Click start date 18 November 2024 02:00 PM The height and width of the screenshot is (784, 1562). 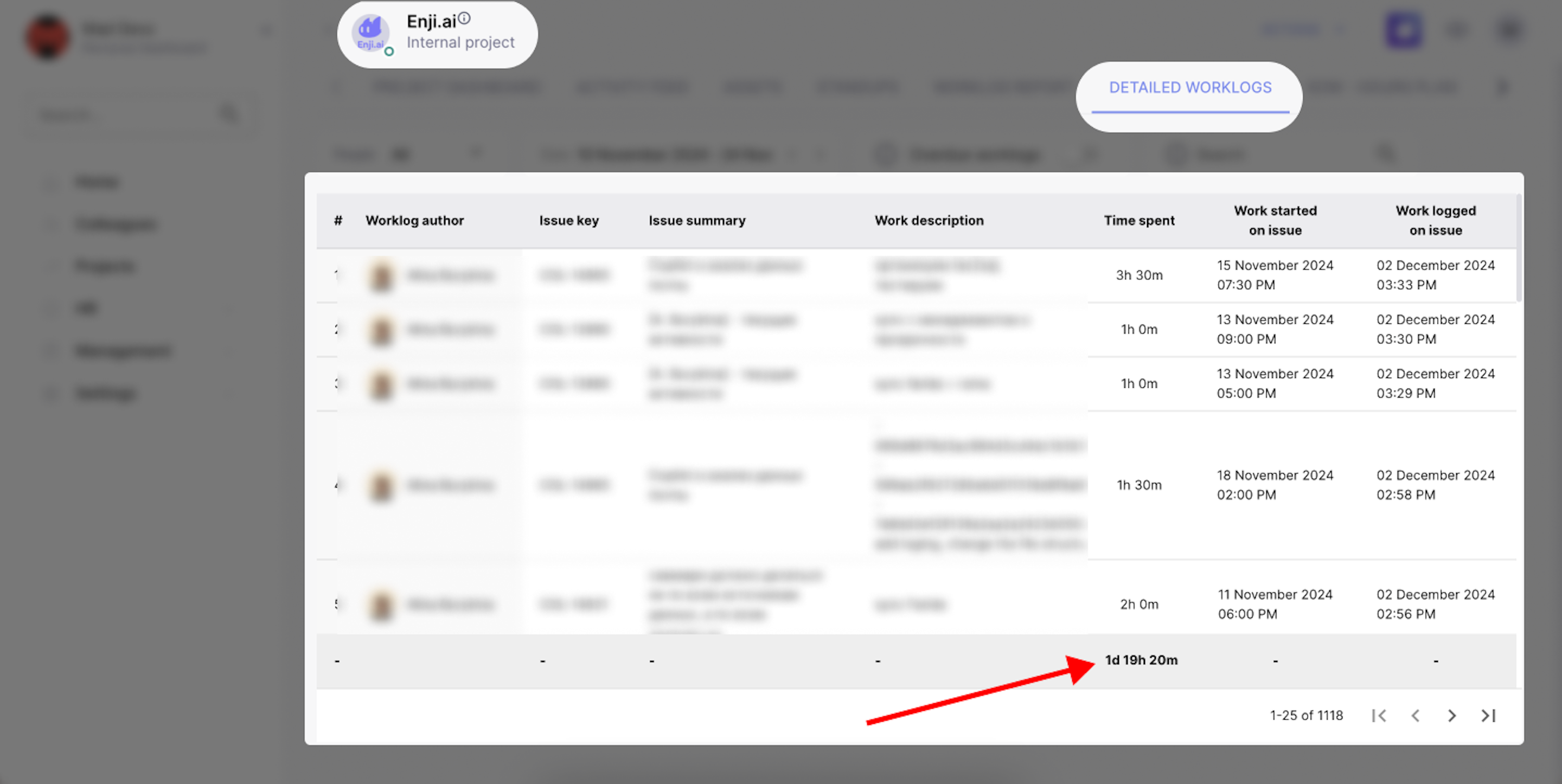tap(1275, 485)
